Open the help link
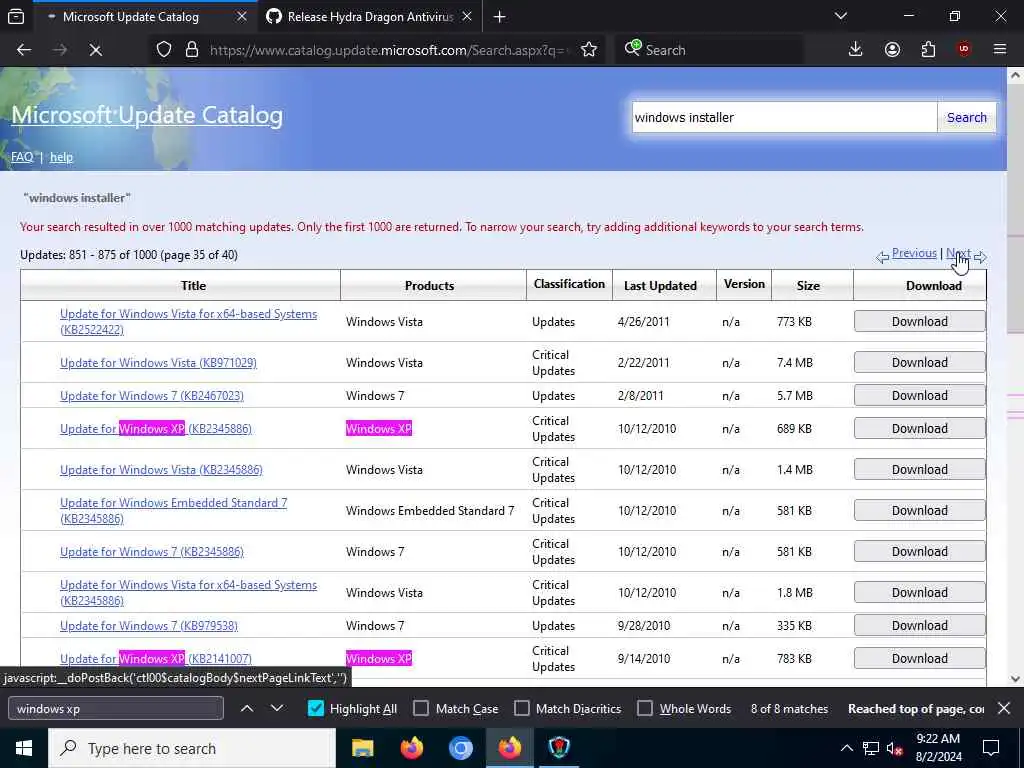The width and height of the screenshot is (1024, 768). [61, 157]
